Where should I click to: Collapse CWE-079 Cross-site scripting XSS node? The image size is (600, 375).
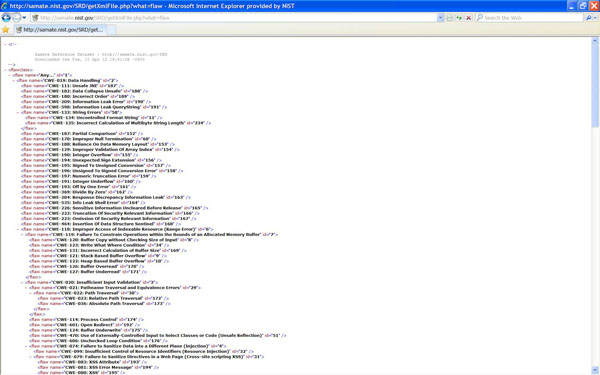(x=30, y=357)
